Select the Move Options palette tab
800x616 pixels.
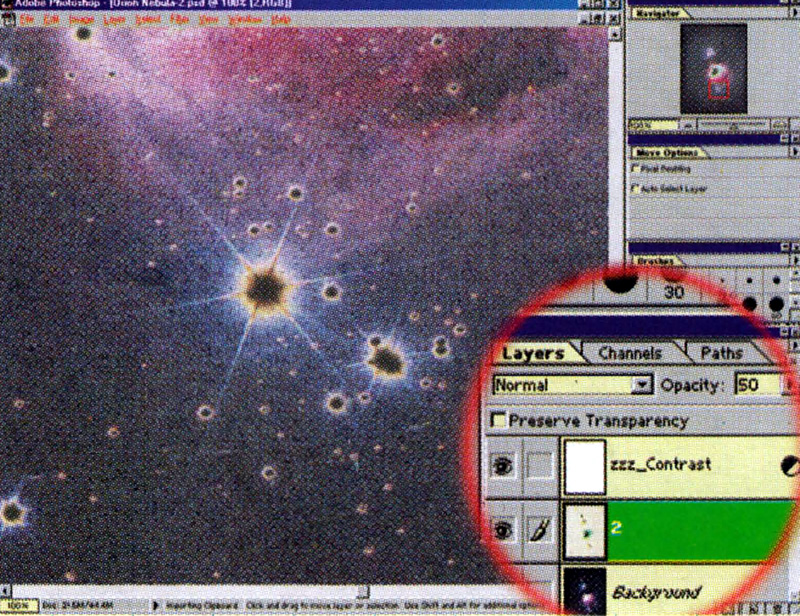[x=667, y=153]
